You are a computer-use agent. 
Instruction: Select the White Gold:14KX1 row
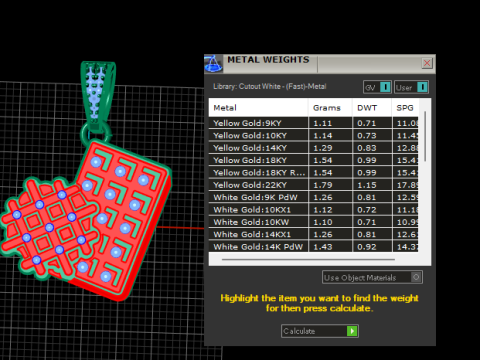click(313, 234)
